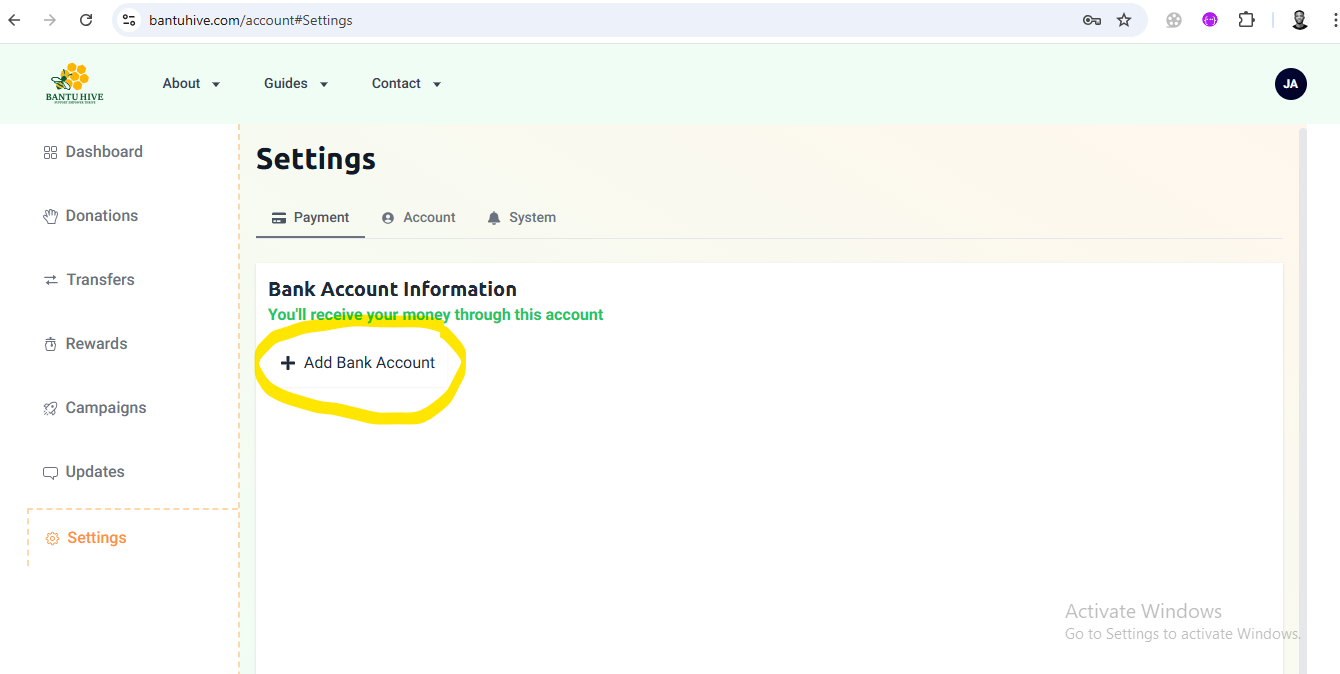Select the Rewards gift icon

(50, 343)
